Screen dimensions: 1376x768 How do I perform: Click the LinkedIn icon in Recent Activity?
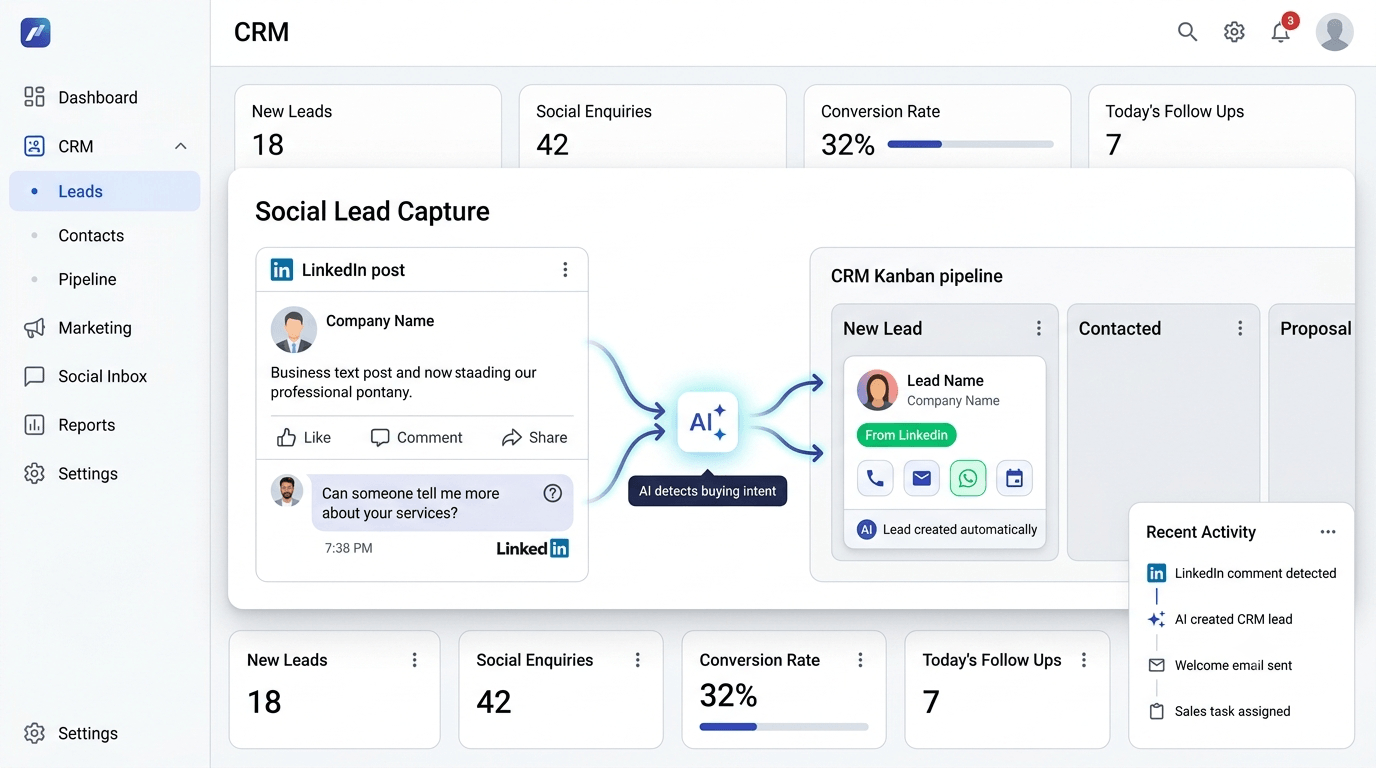[x=1156, y=573]
